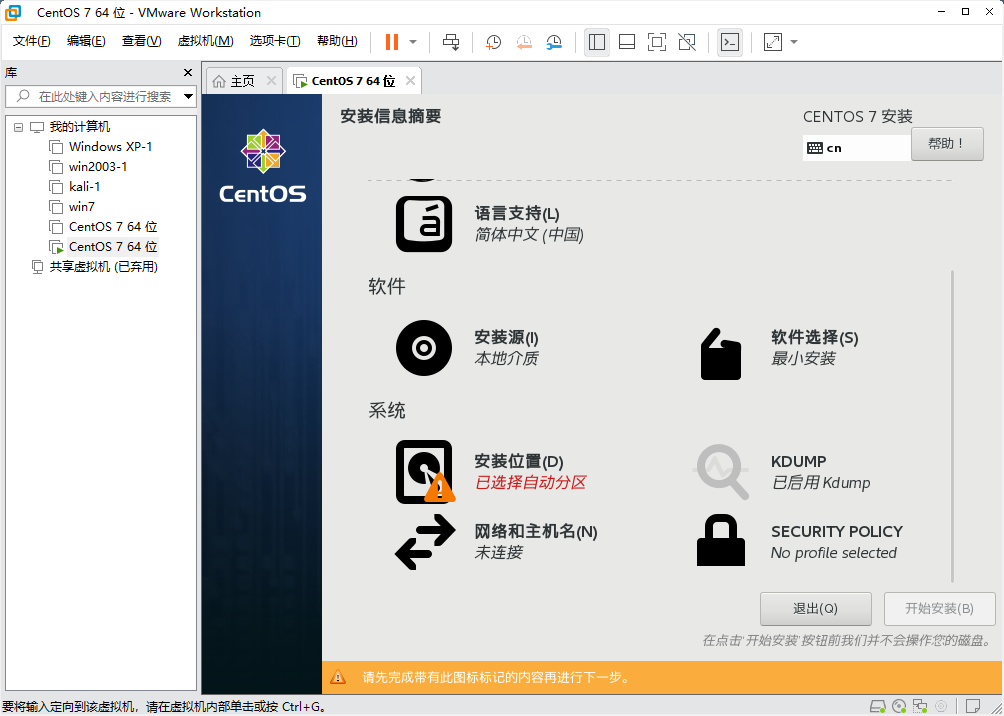Screen dimensions: 1004x716
Task: Open the library search dropdown arrow
Action: tap(188, 97)
